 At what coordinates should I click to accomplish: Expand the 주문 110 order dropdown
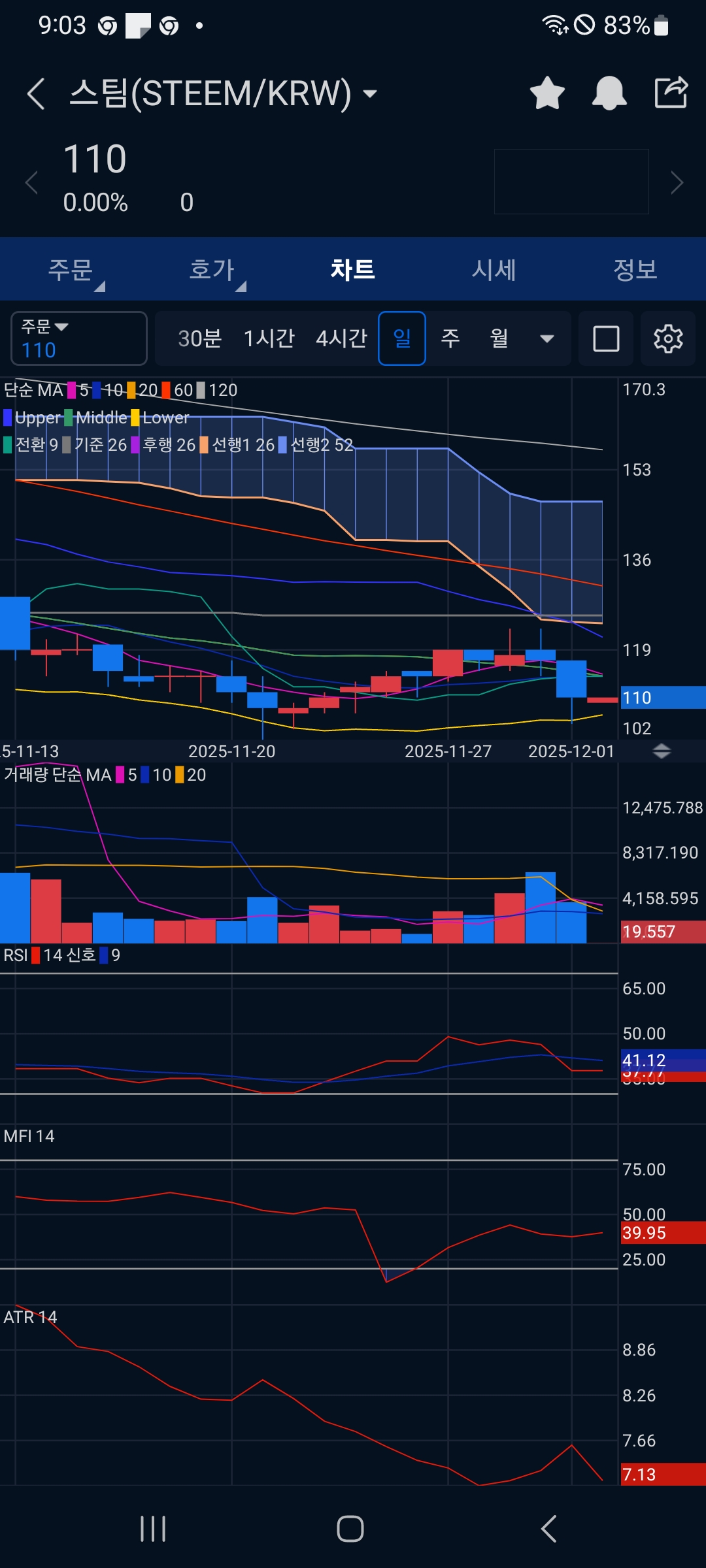tap(79, 338)
